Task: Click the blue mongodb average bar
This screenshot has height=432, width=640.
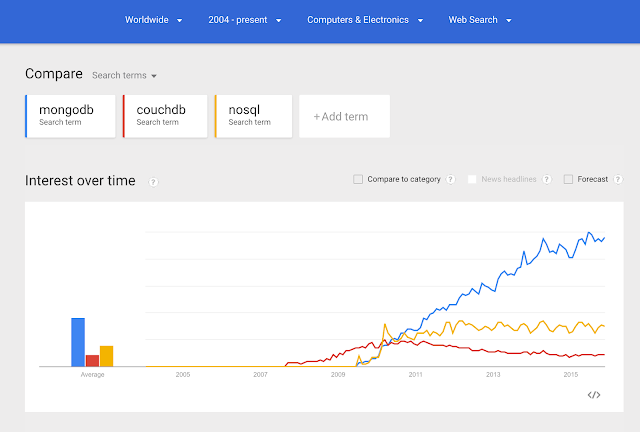Action: pos(78,342)
